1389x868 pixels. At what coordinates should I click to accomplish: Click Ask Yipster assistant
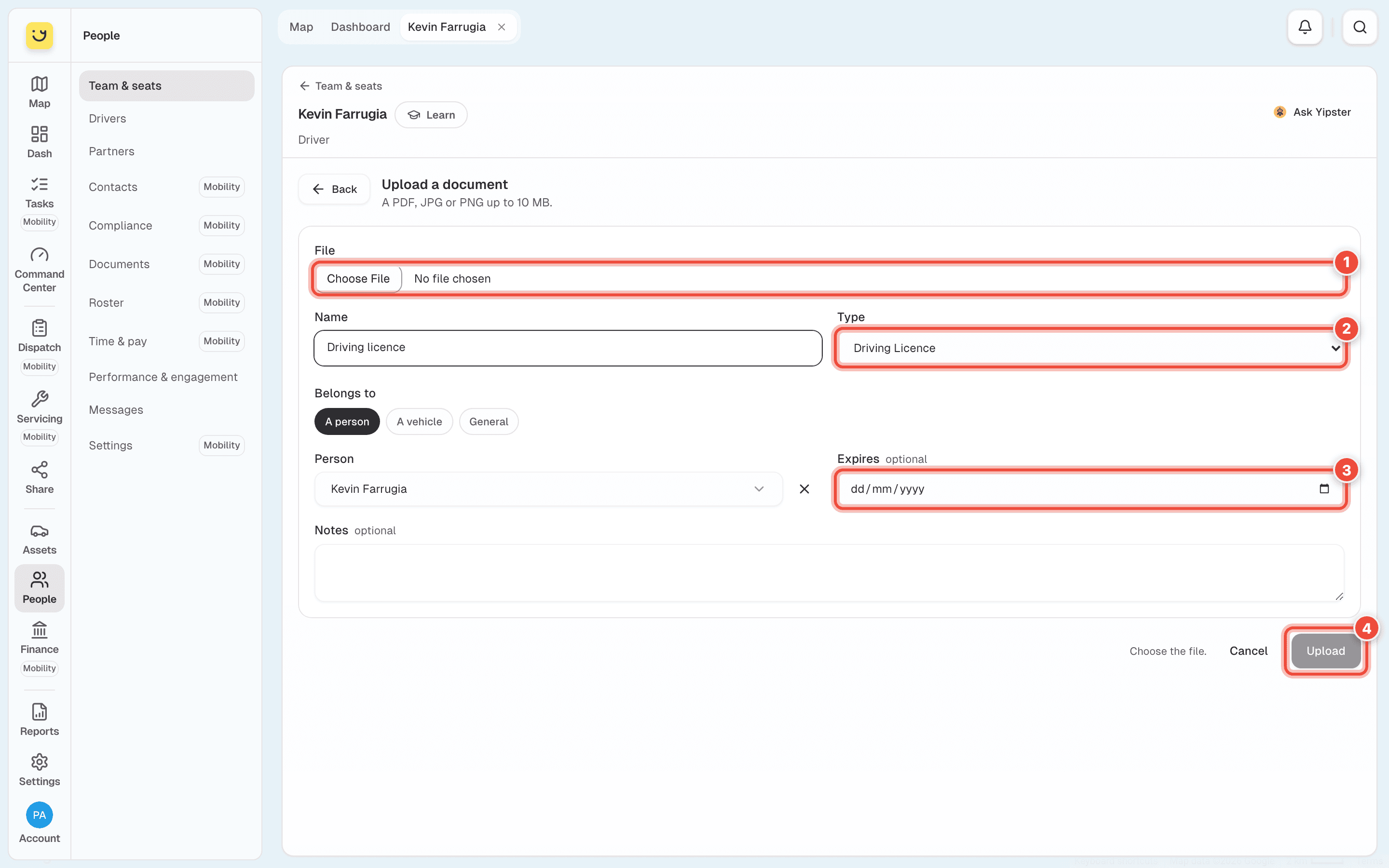[x=1312, y=112]
